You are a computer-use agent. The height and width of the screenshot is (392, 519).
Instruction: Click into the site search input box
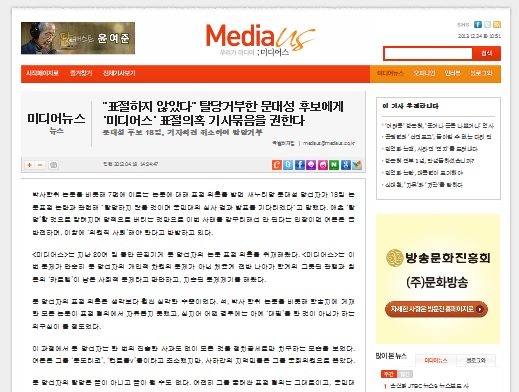428,53
